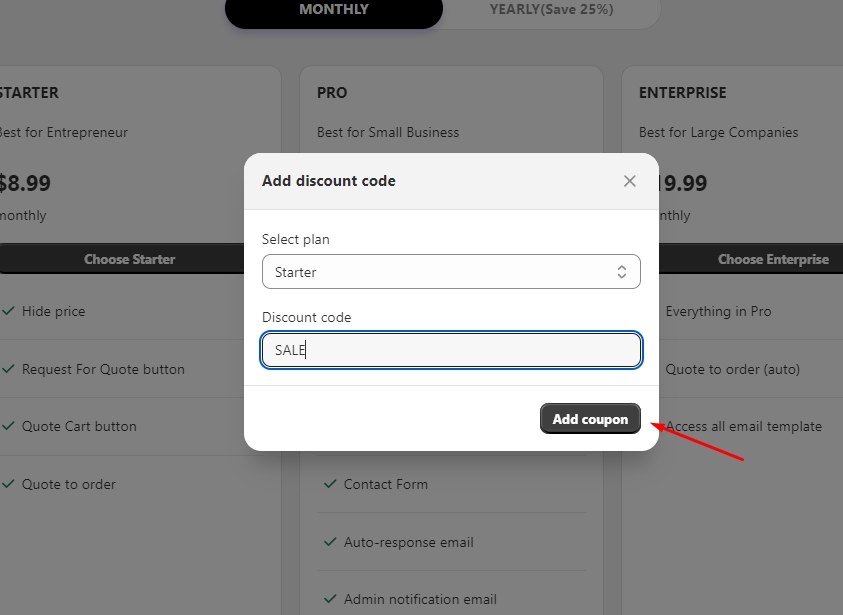Click the Choose Enterprise button
This screenshot has width=843, height=615.
click(770, 259)
